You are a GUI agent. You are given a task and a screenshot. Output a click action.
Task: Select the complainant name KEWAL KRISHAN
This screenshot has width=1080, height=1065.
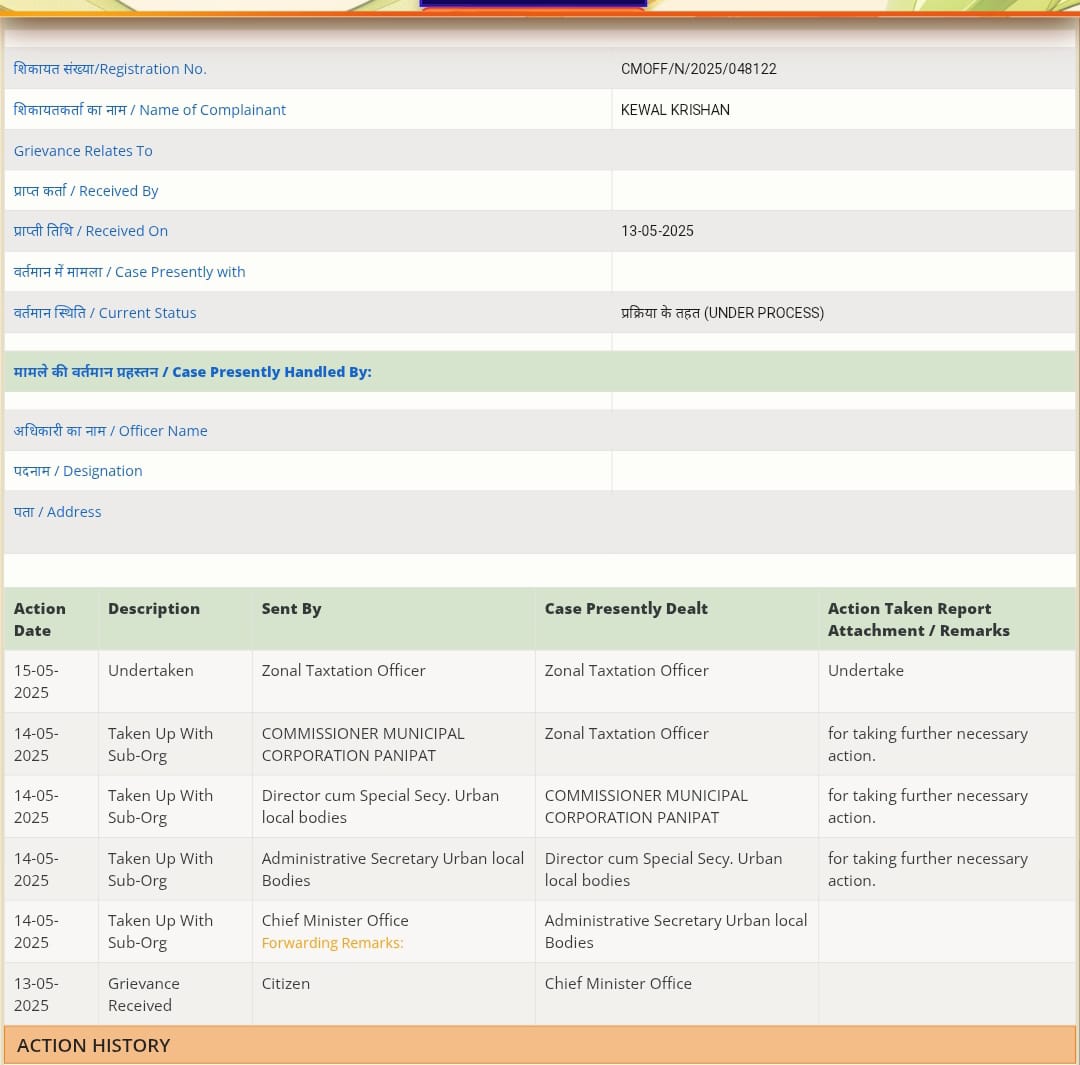675,110
